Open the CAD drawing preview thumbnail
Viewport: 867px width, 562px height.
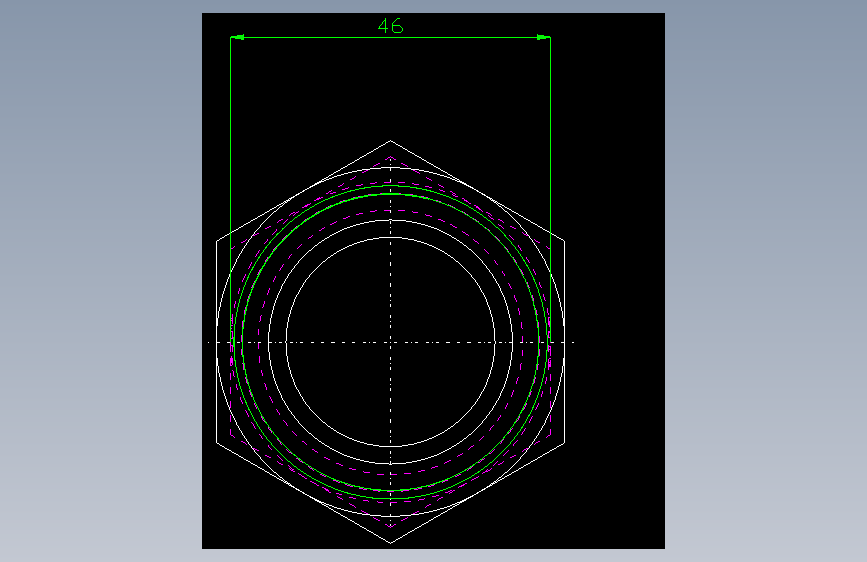pos(434,281)
